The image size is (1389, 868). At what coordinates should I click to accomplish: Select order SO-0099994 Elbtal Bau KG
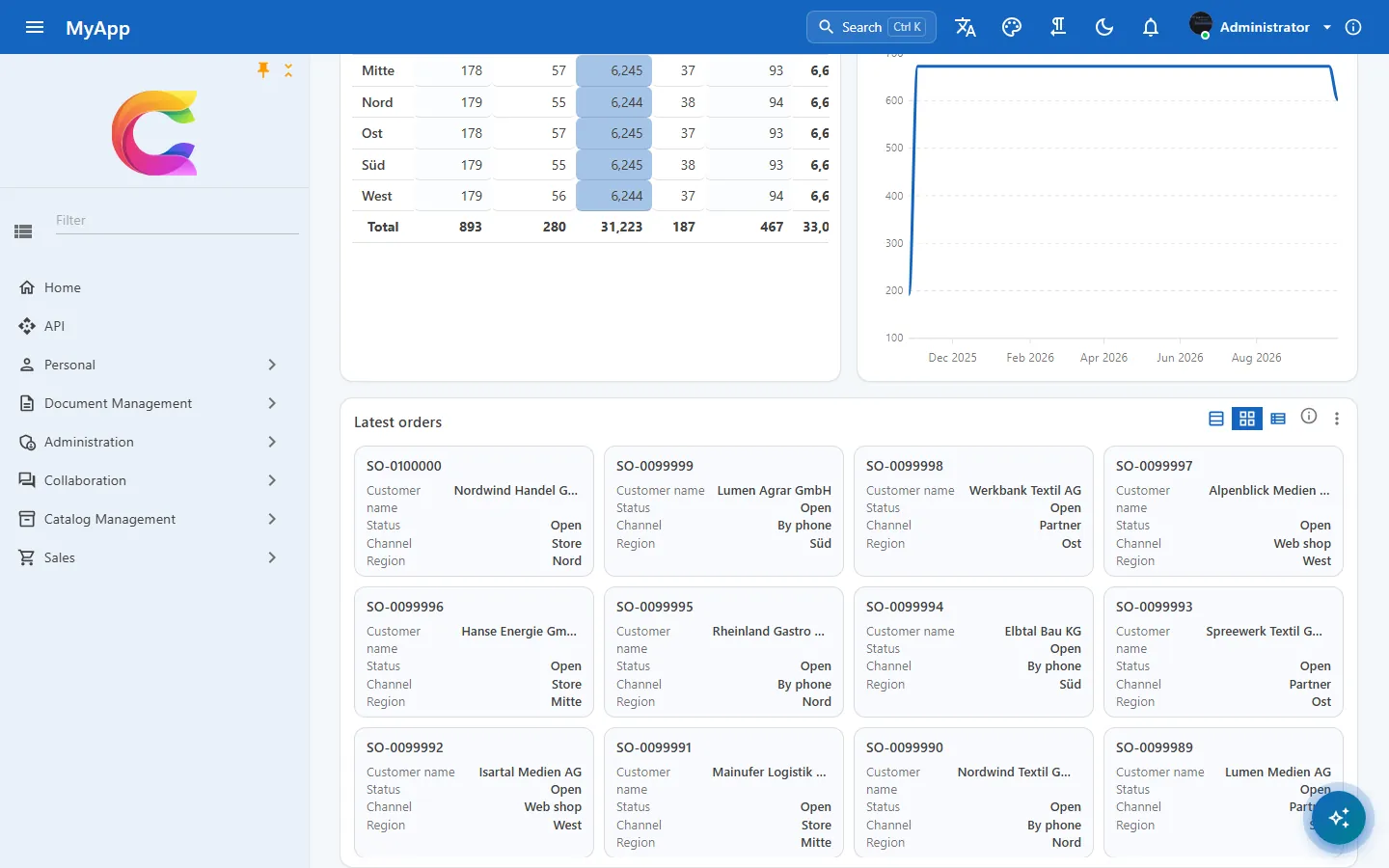click(973, 652)
